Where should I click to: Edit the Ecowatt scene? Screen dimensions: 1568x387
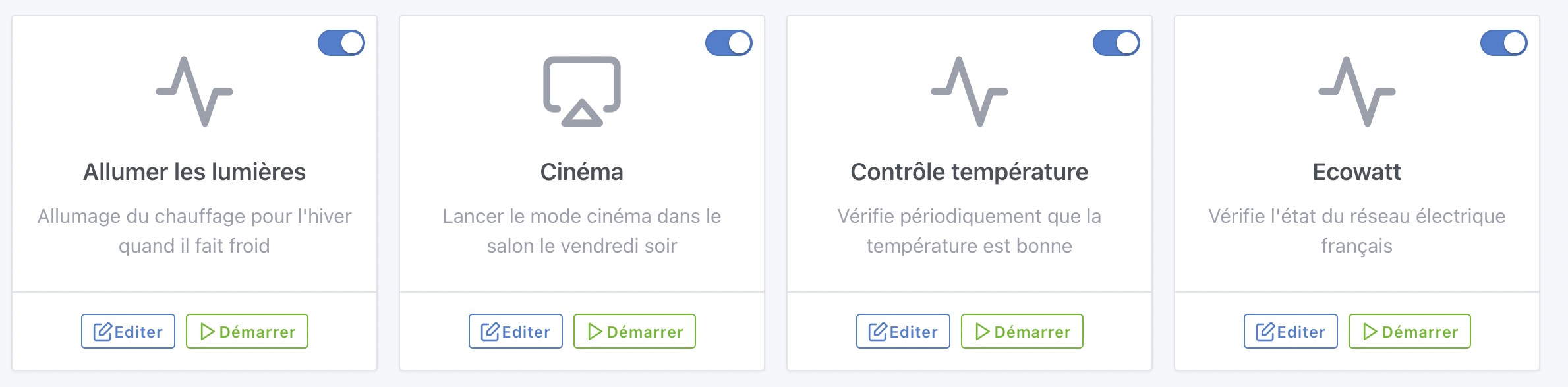pos(1291,332)
